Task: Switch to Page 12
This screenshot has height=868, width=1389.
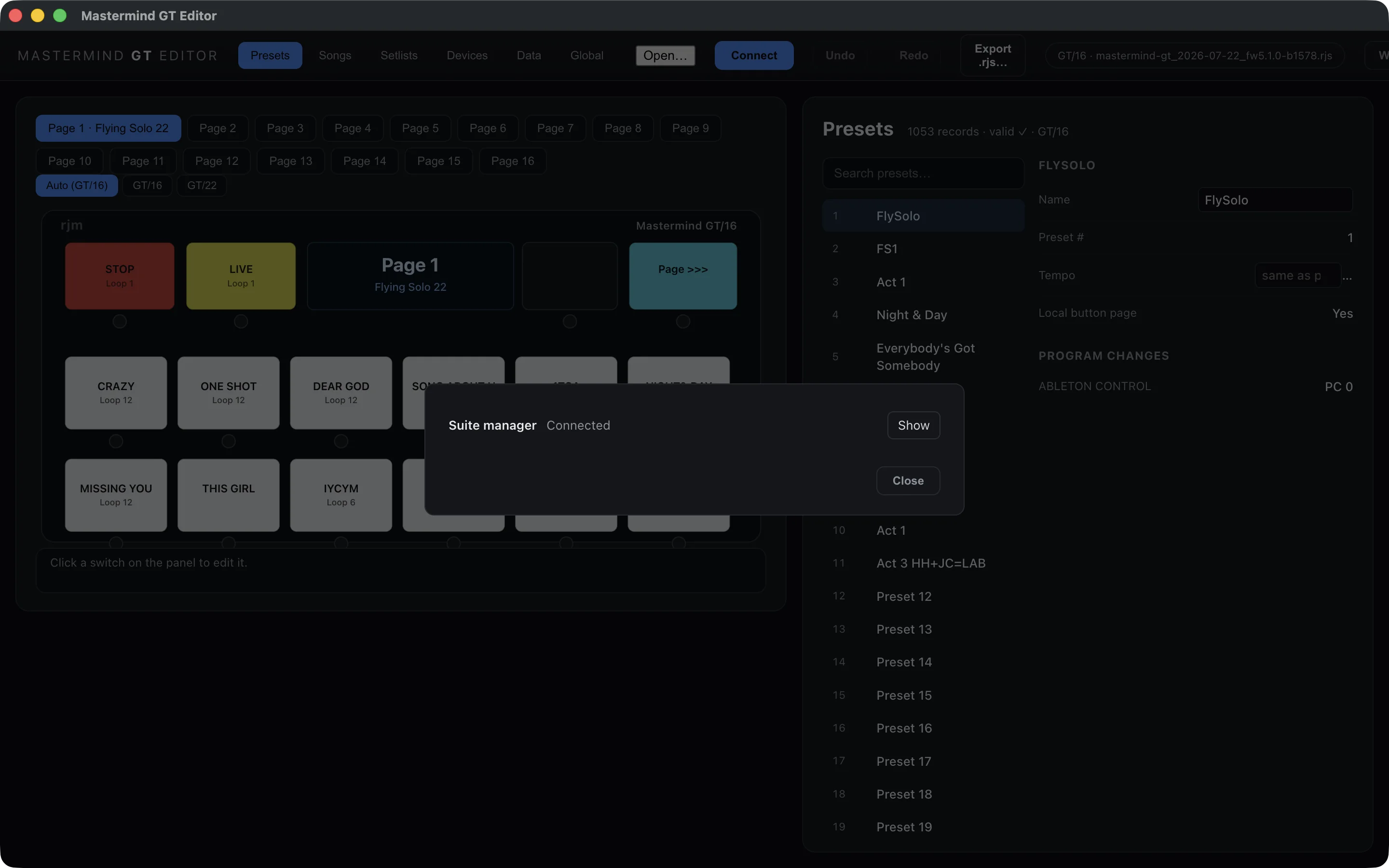Action: tap(217, 161)
